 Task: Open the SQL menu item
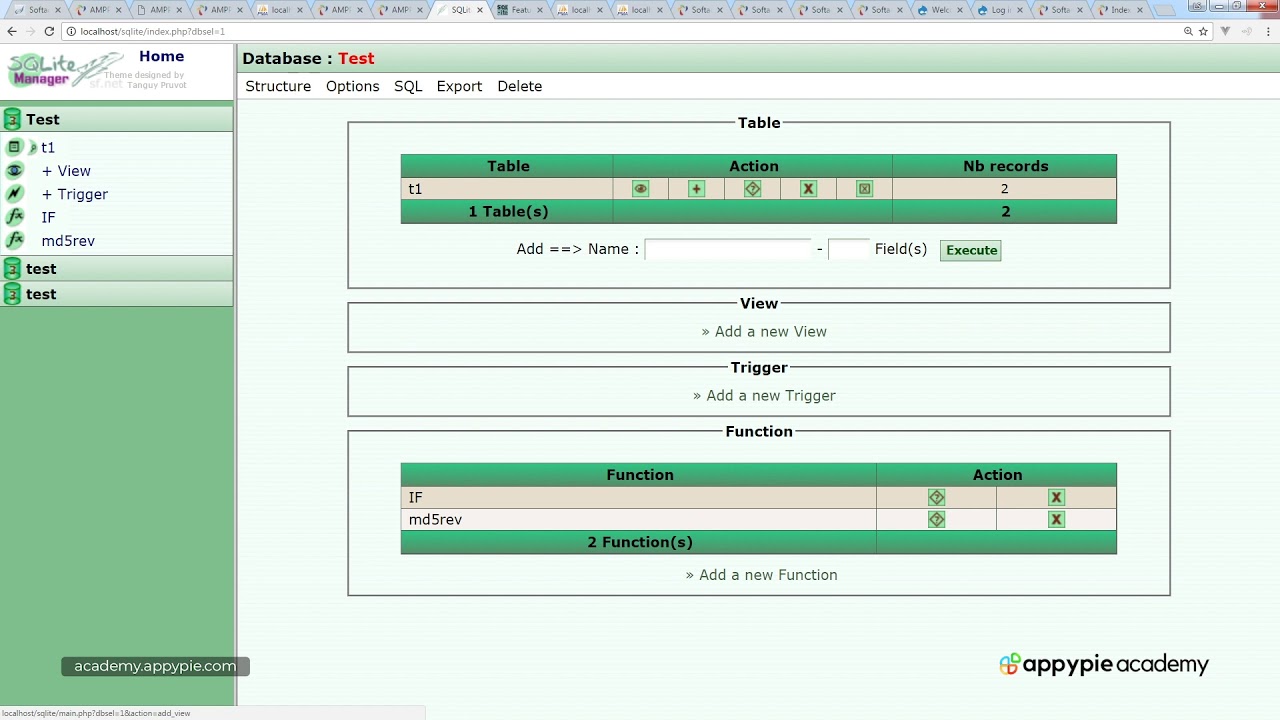click(408, 86)
